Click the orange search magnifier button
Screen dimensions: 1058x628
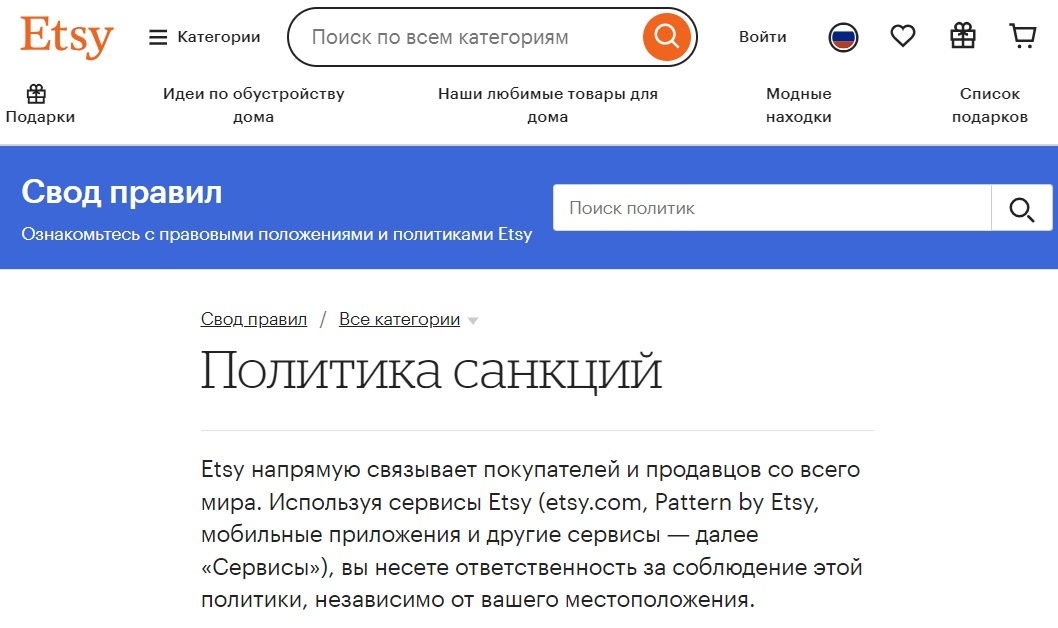pyautogui.click(x=667, y=36)
